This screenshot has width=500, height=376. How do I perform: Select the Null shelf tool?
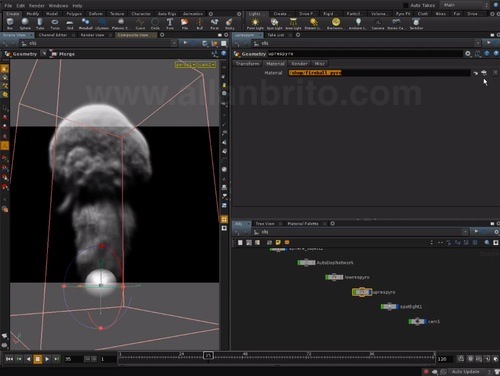tap(199, 23)
